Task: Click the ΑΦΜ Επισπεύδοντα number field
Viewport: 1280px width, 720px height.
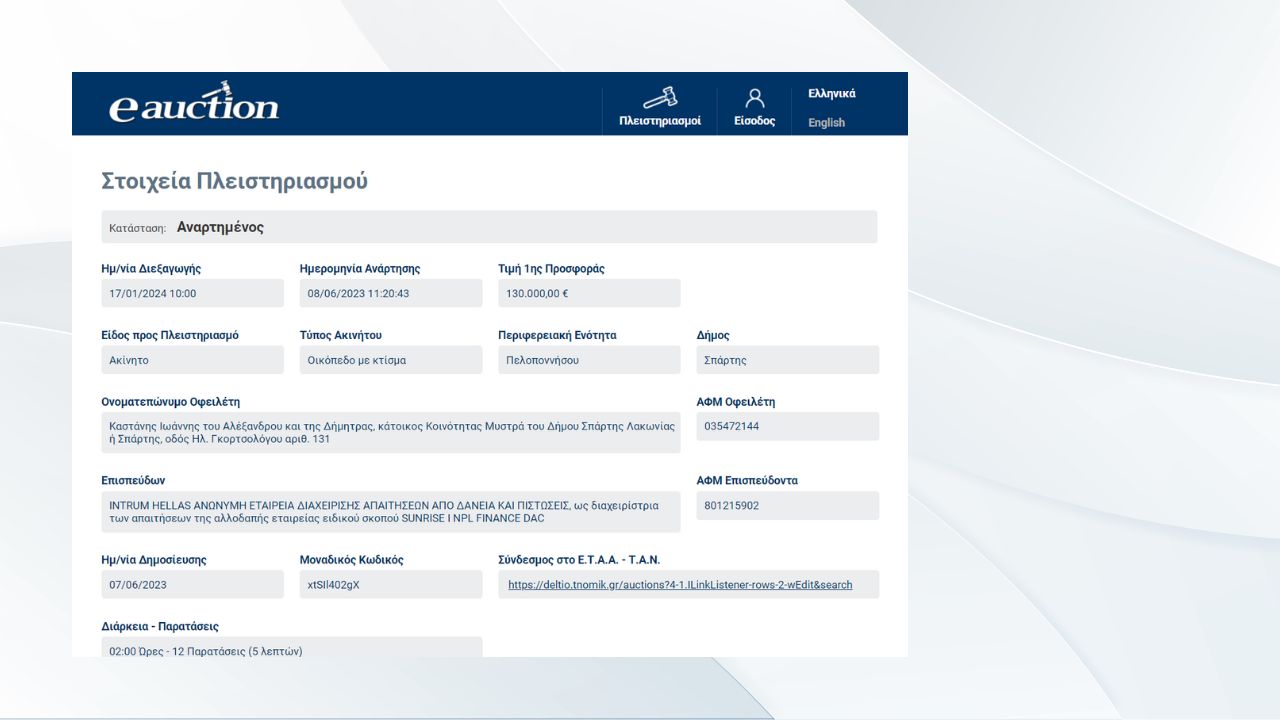Action: point(787,506)
